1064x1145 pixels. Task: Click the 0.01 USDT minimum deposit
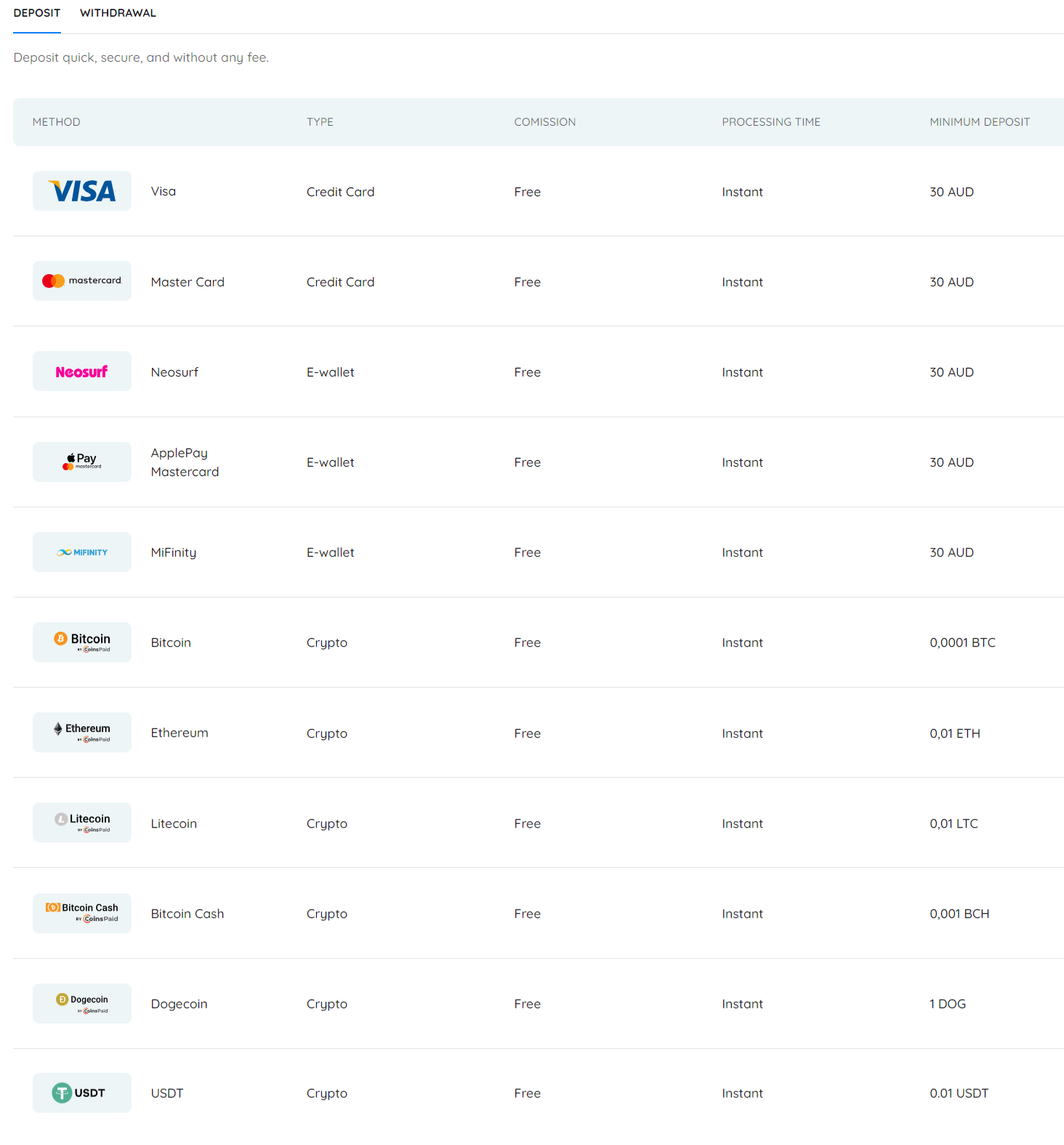point(959,1093)
